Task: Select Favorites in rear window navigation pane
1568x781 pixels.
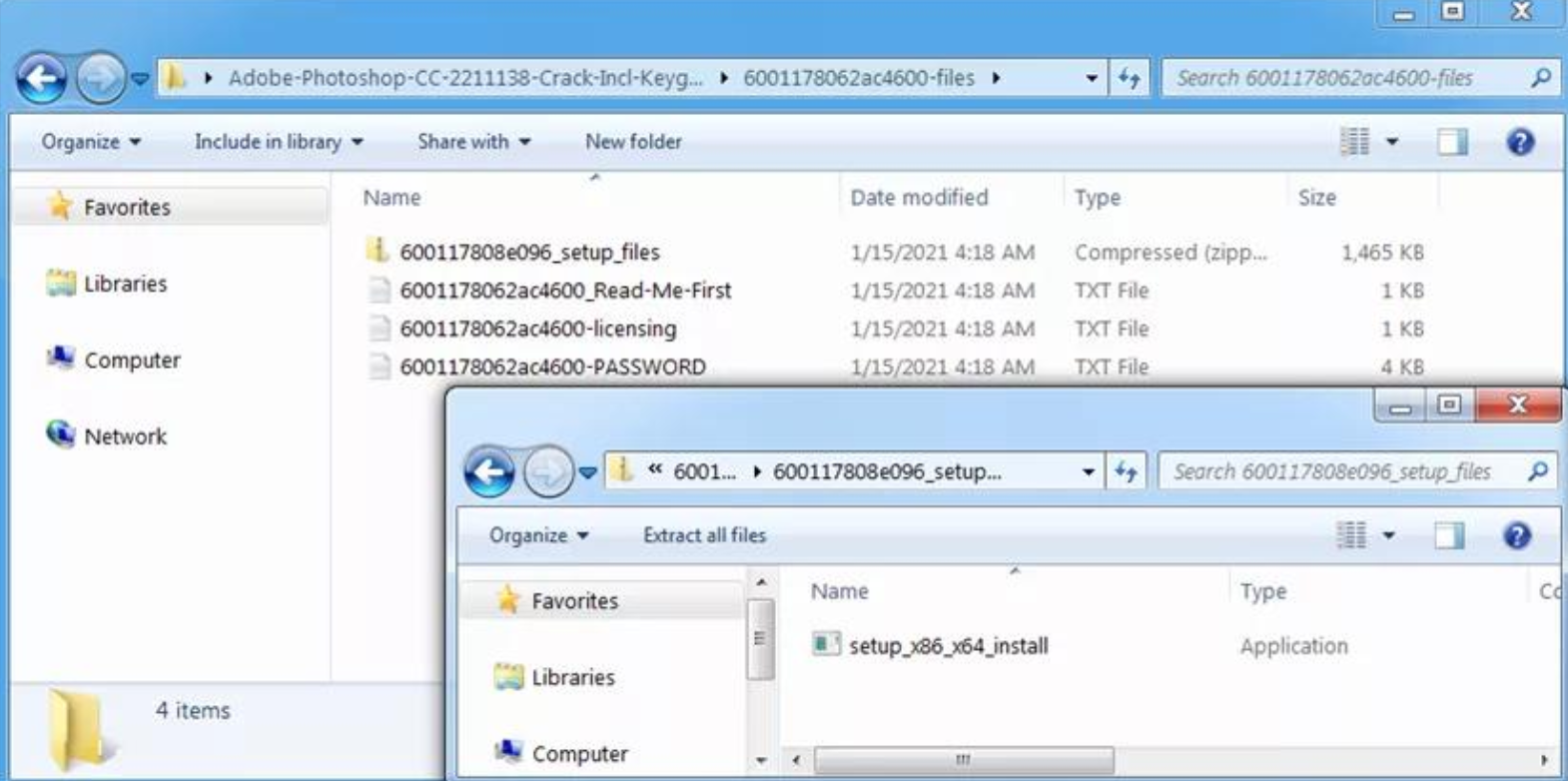Action: pos(127,207)
